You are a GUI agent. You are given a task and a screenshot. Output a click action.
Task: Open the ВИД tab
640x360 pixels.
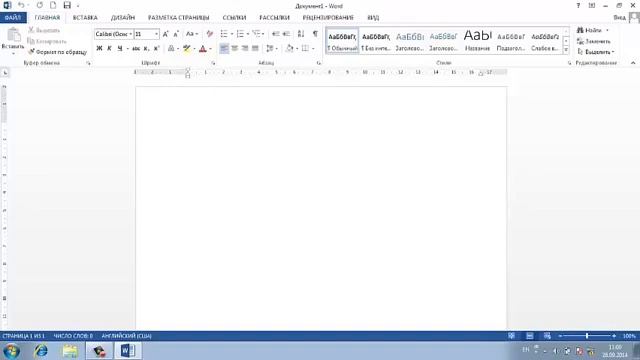pyautogui.click(x=373, y=18)
